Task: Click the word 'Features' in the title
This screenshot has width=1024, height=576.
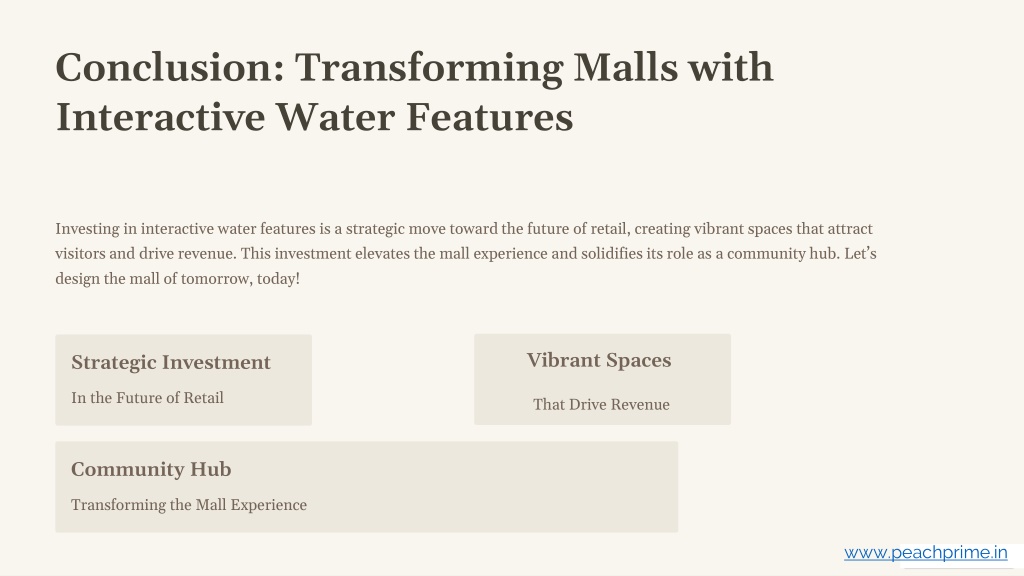Action: click(489, 118)
